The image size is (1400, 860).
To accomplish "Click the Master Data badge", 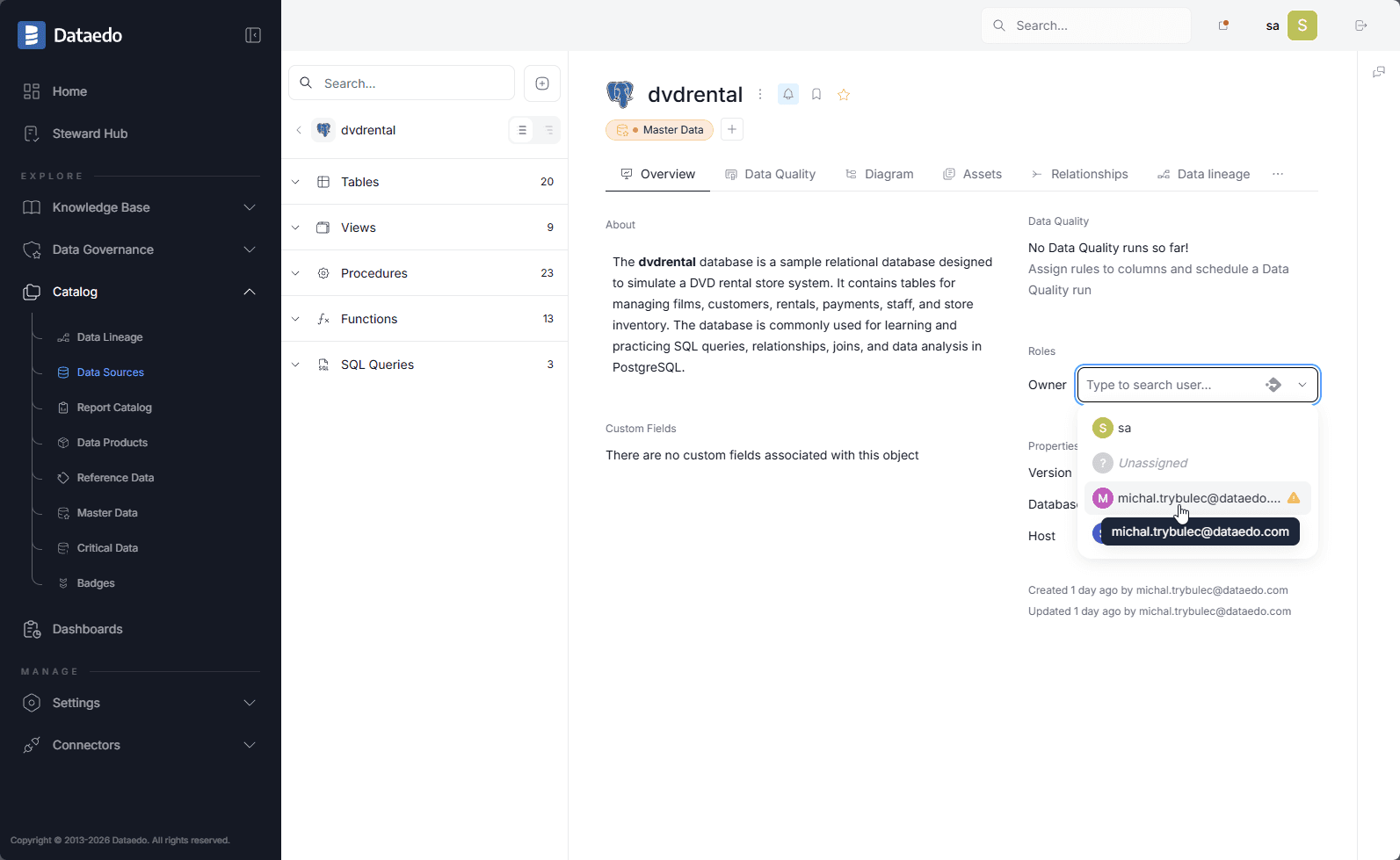I will pos(659,130).
